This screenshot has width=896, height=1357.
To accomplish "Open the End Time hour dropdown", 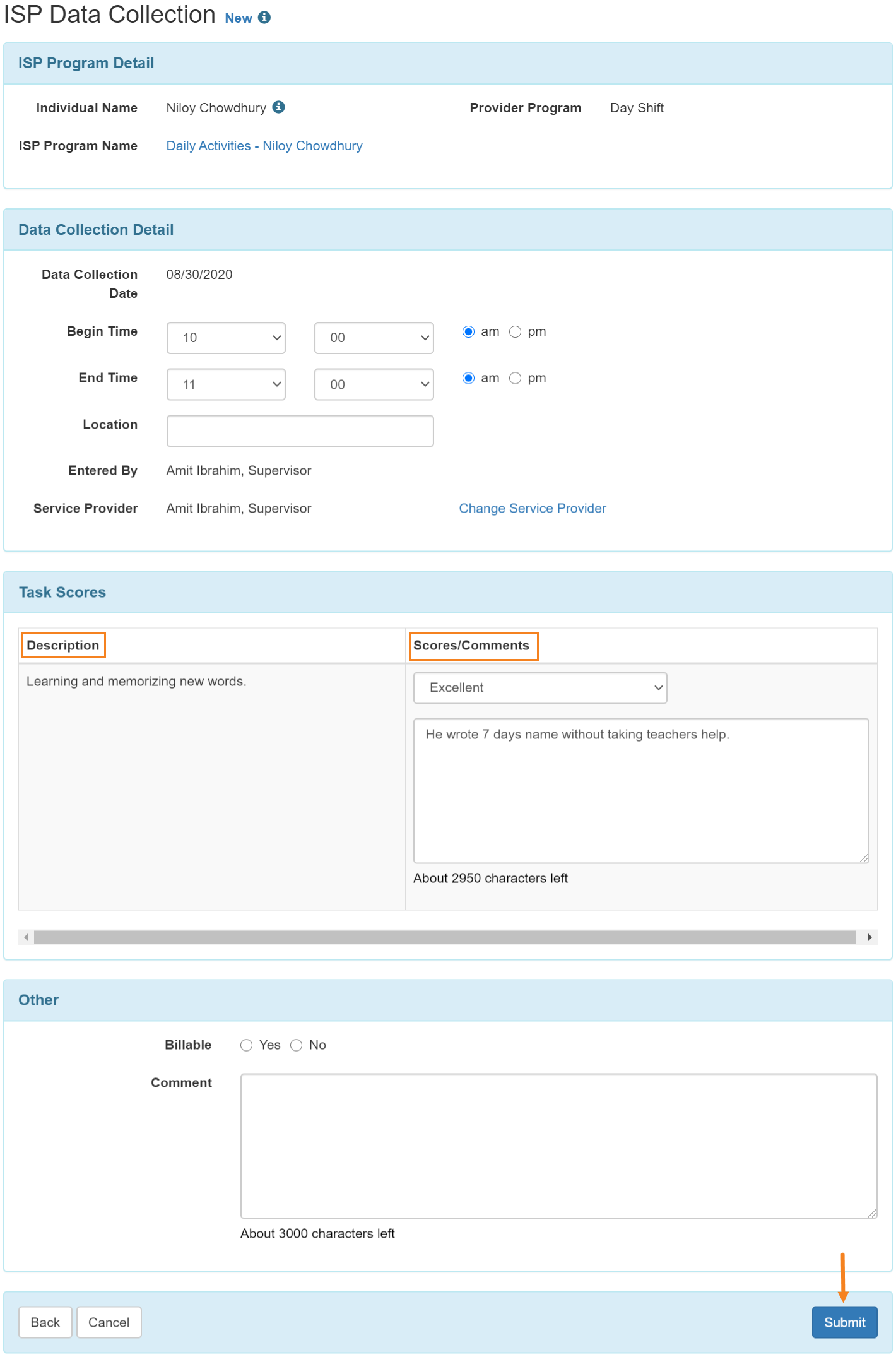I will click(x=226, y=384).
